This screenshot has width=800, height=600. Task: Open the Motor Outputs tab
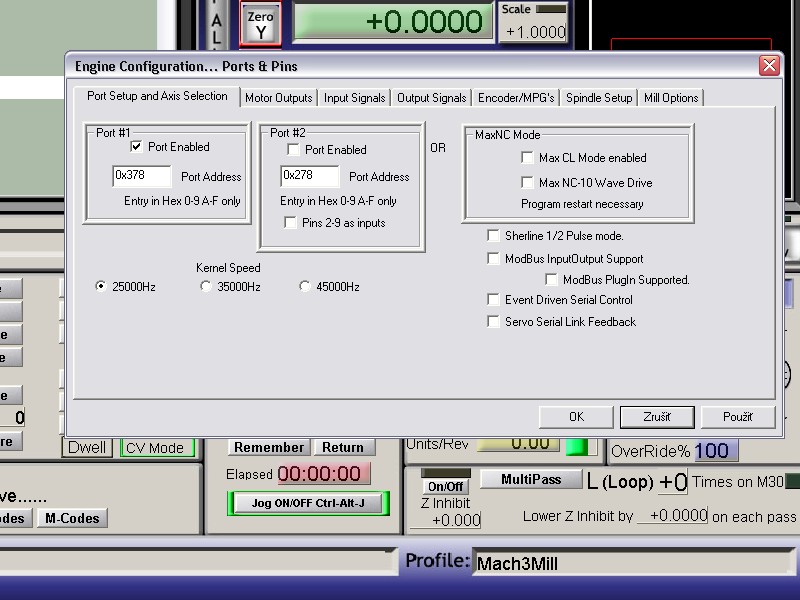[279, 98]
